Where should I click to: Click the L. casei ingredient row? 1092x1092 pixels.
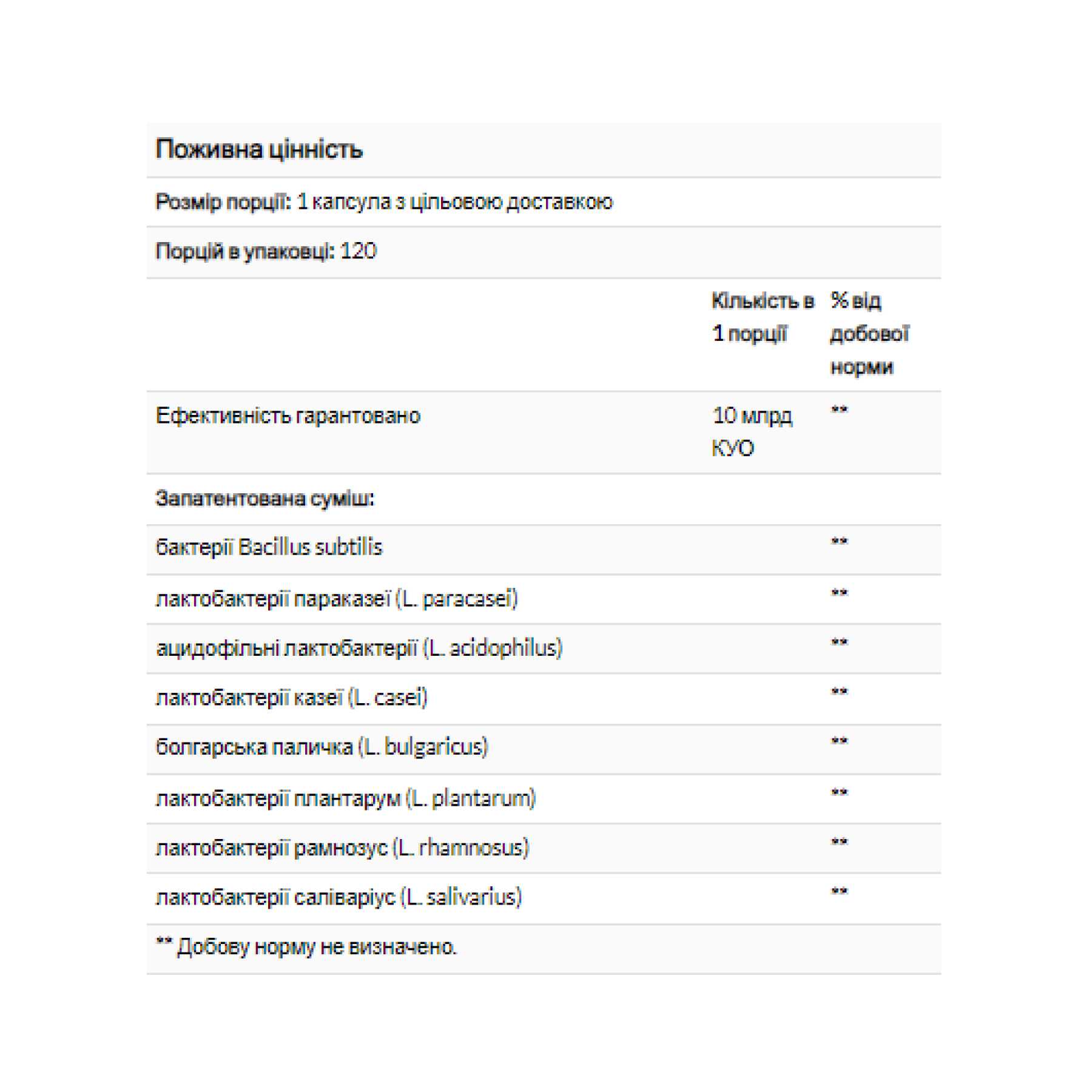[x=292, y=698]
